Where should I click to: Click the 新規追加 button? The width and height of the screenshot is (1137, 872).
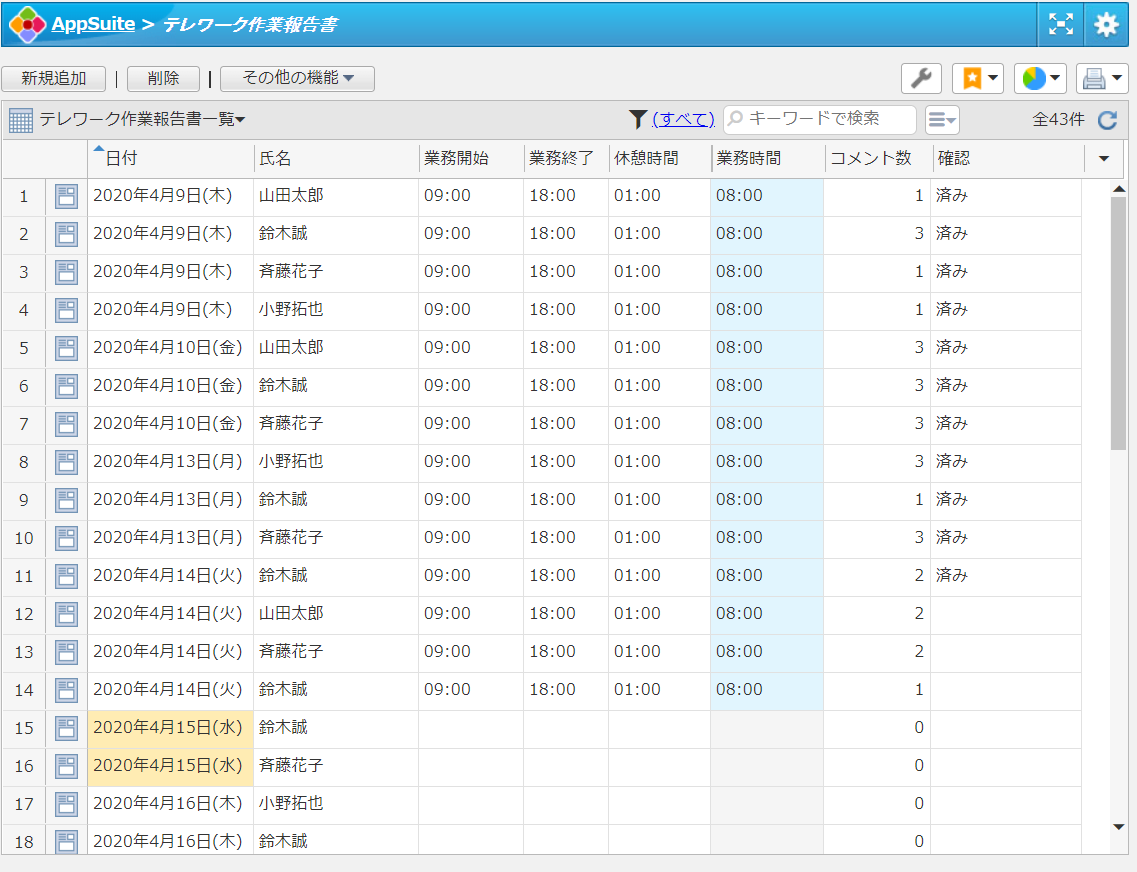pyautogui.click(x=54, y=78)
